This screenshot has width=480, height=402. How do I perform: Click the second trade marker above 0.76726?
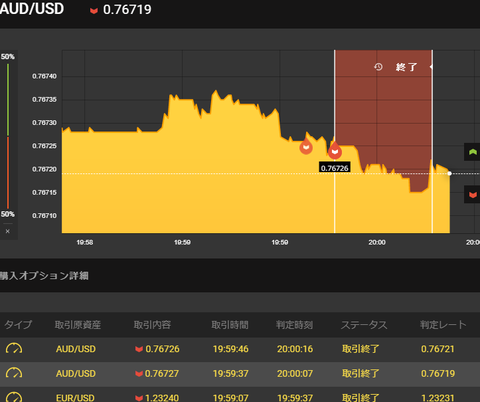pos(335,151)
